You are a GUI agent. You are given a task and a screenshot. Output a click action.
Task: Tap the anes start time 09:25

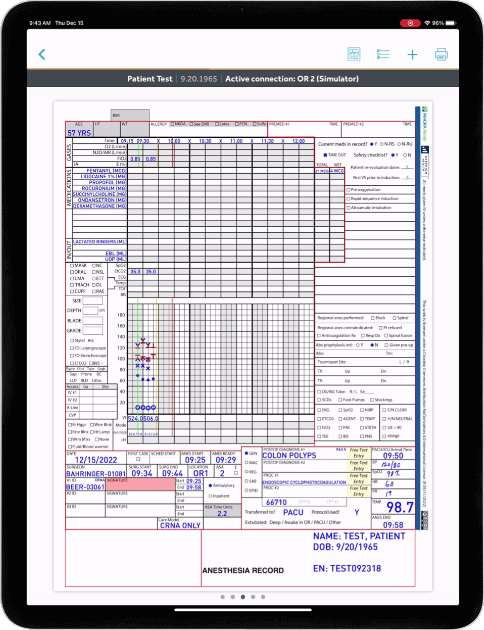(195, 460)
